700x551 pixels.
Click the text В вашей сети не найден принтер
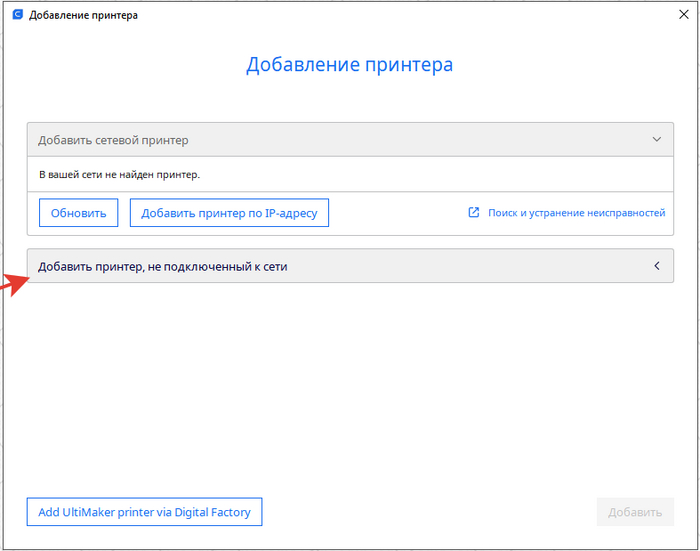tap(119, 175)
